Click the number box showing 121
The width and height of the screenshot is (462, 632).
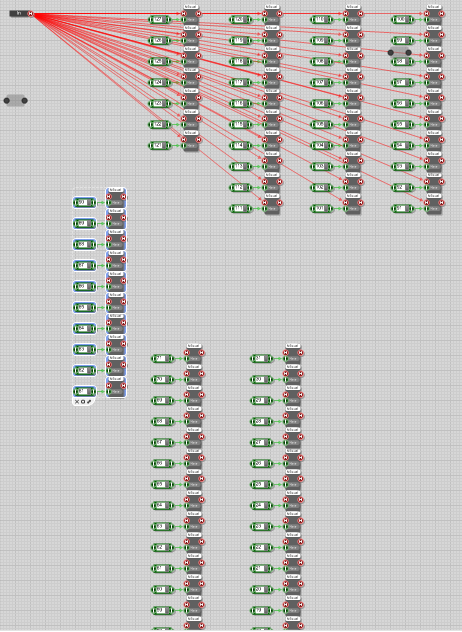[x=160, y=146]
